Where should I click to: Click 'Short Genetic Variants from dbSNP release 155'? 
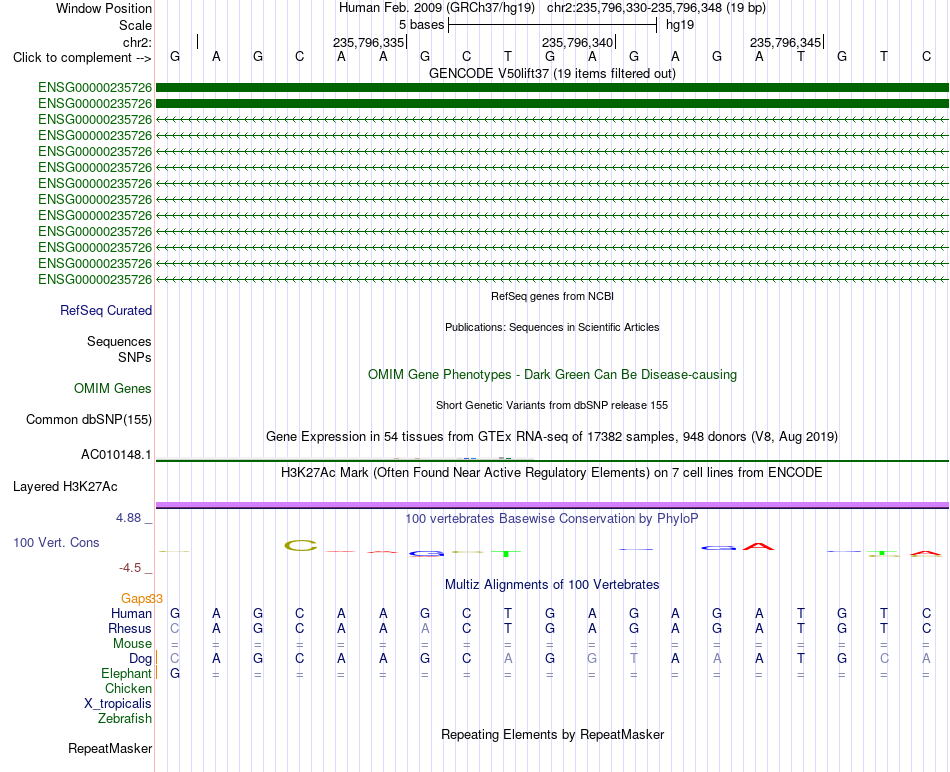552,405
